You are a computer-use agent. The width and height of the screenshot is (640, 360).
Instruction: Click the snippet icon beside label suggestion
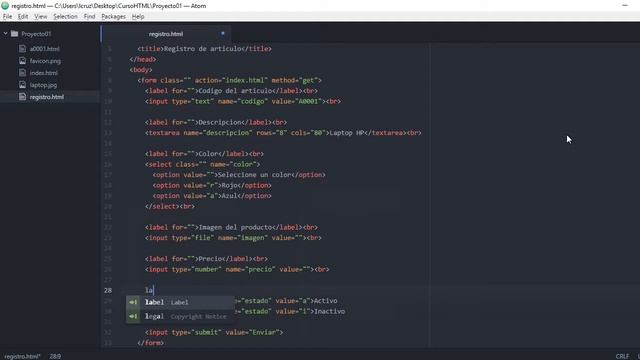133,302
